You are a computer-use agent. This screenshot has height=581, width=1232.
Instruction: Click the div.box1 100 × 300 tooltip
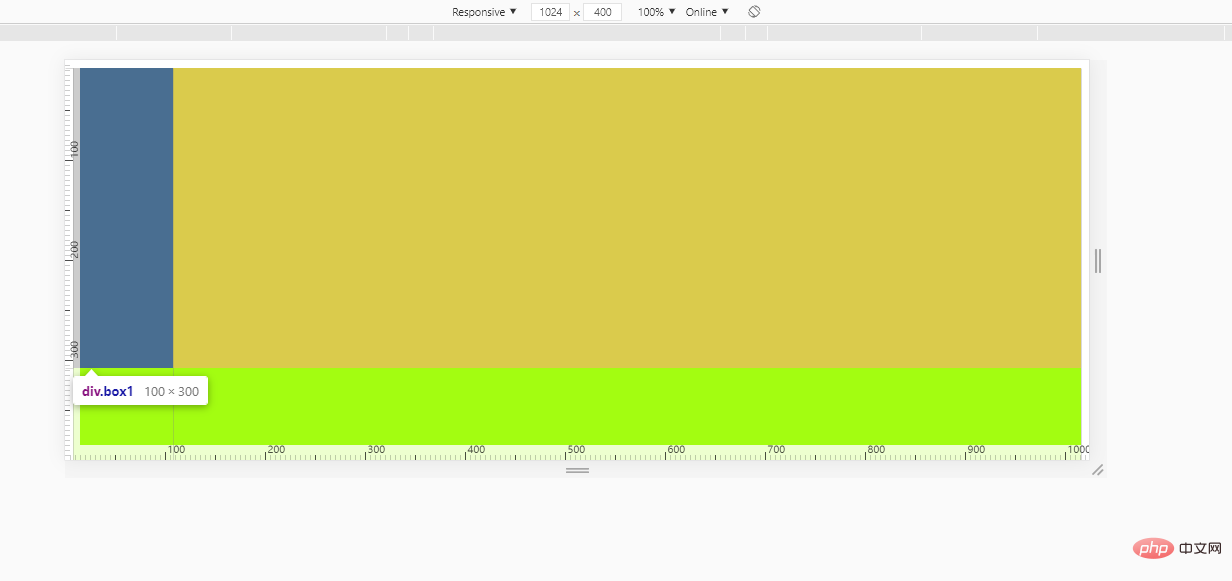click(x=140, y=391)
